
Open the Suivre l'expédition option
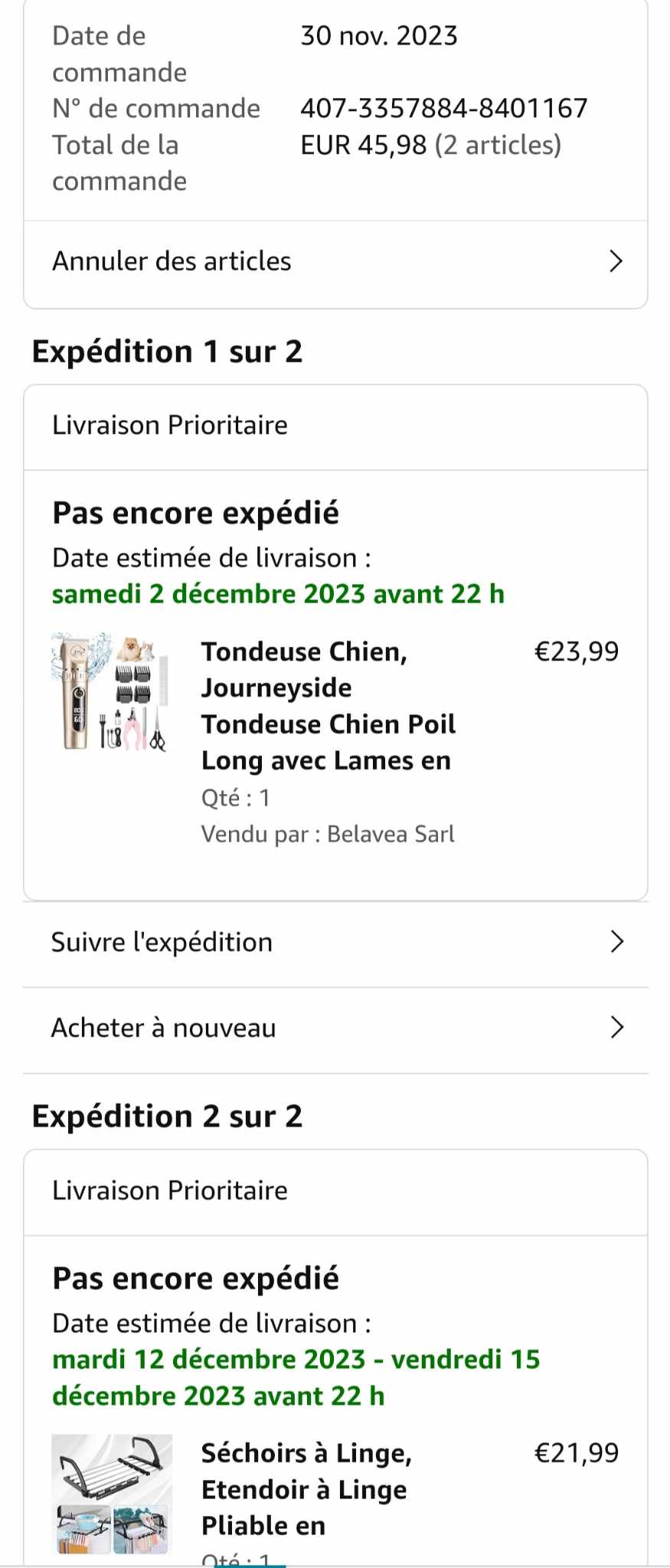click(x=162, y=942)
